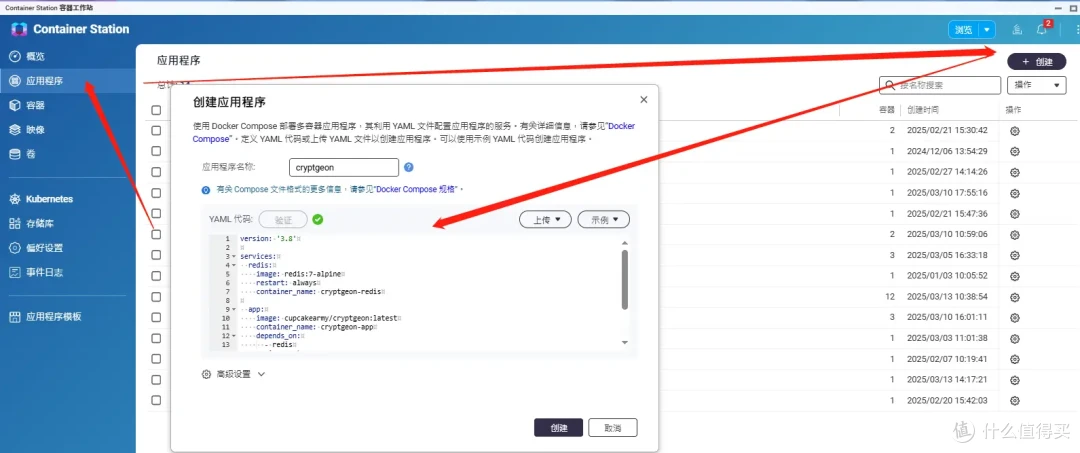The width and height of the screenshot is (1080, 453).
Task: Click the 验证 validate YAML button
Action: (283, 220)
